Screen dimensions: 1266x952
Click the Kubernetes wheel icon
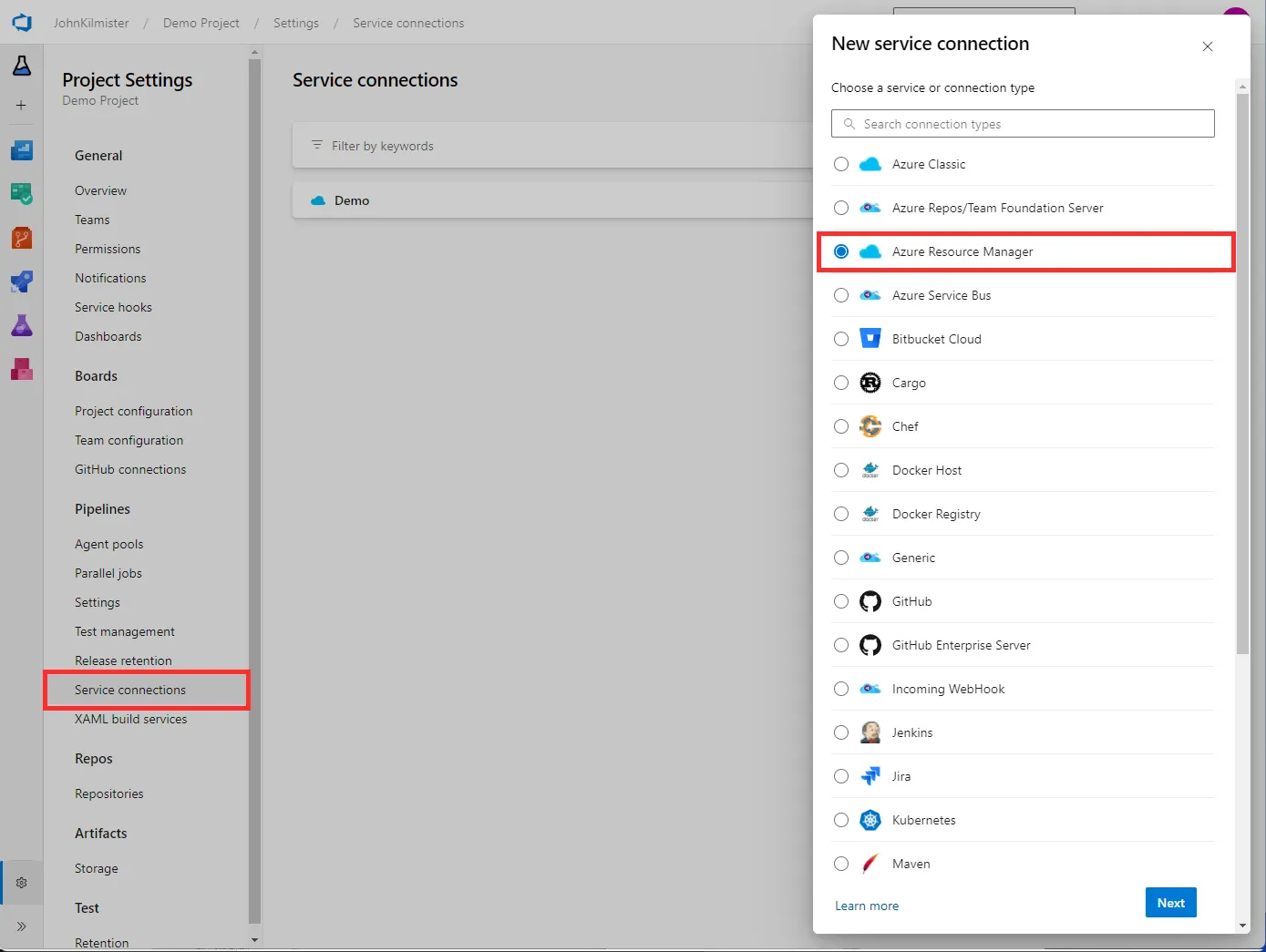coord(870,820)
